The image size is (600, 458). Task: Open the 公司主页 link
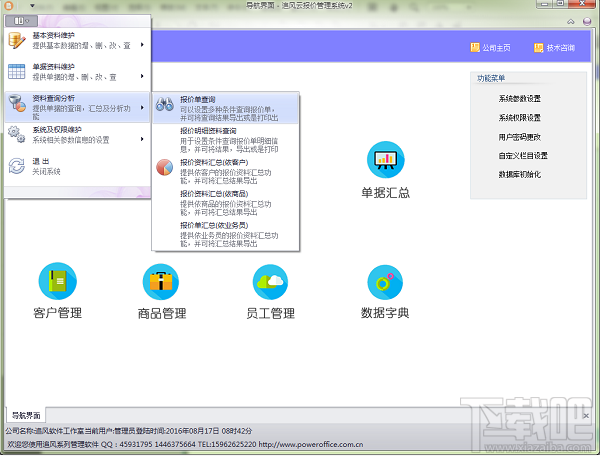(x=491, y=48)
